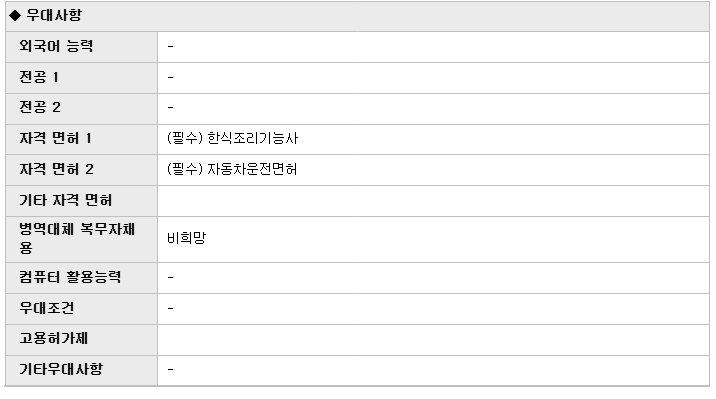Click the dash value next to 외국어 능력
This screenshot has width=716, height=399.
click(x=170, y=47)
